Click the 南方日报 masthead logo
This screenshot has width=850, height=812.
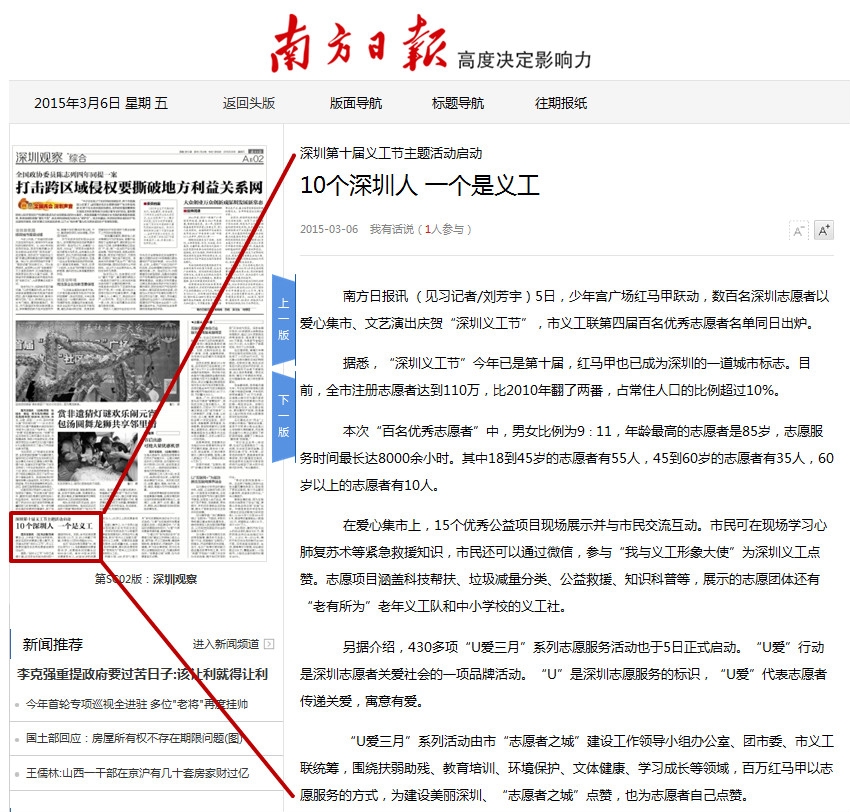(360, 45)
